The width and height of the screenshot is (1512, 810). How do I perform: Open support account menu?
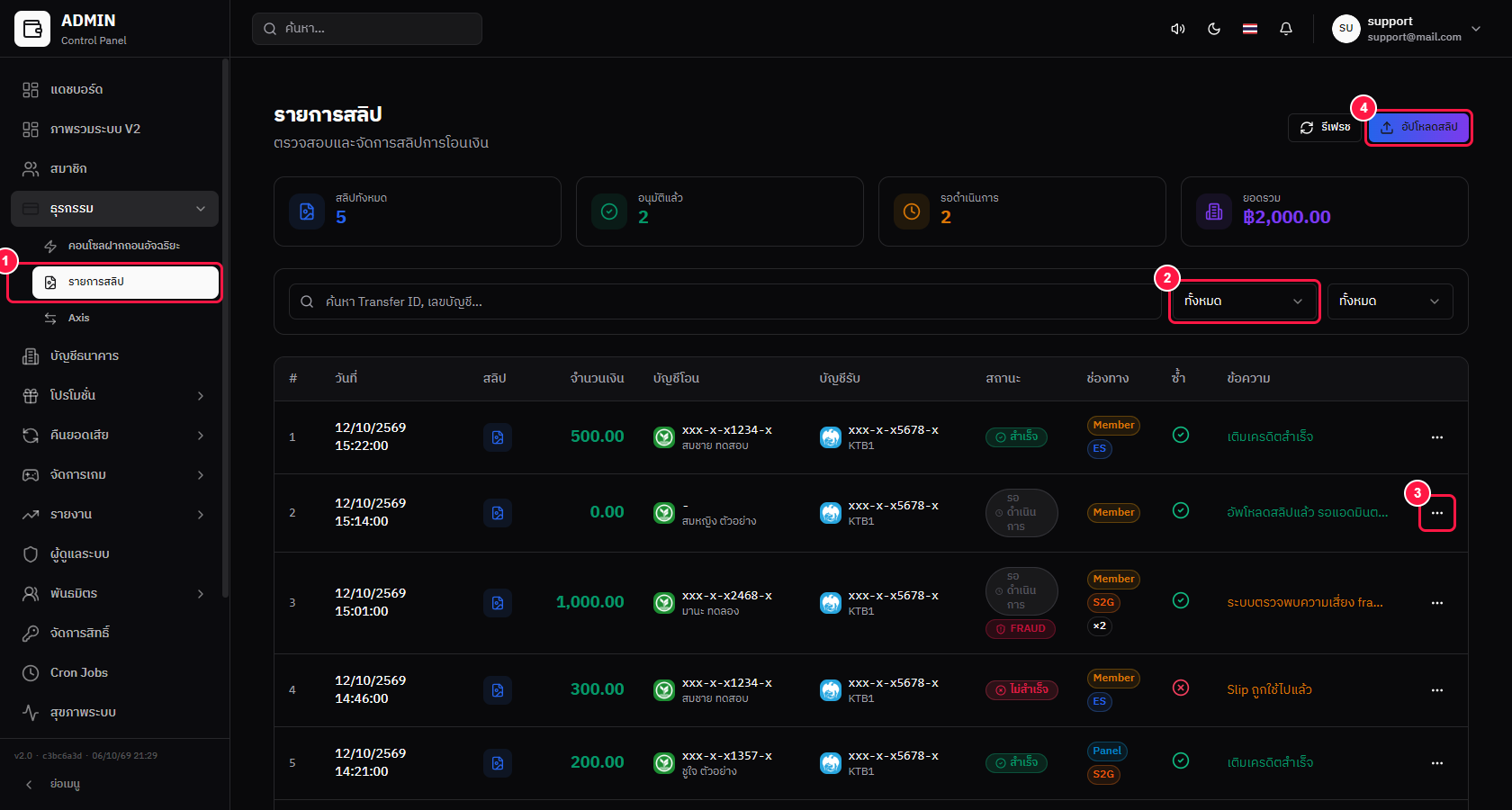pos(1407,29)
